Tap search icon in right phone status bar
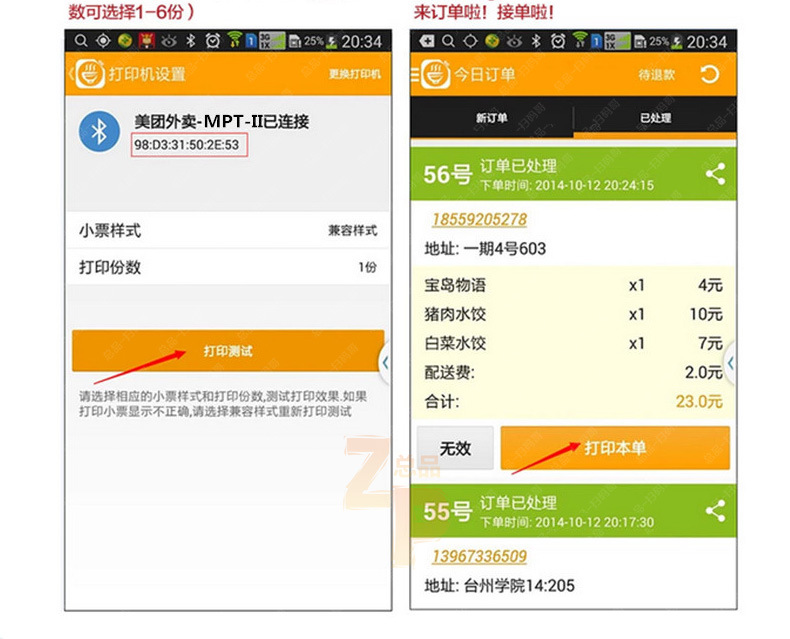The image size is (790, 639). [x=448, y=41]
